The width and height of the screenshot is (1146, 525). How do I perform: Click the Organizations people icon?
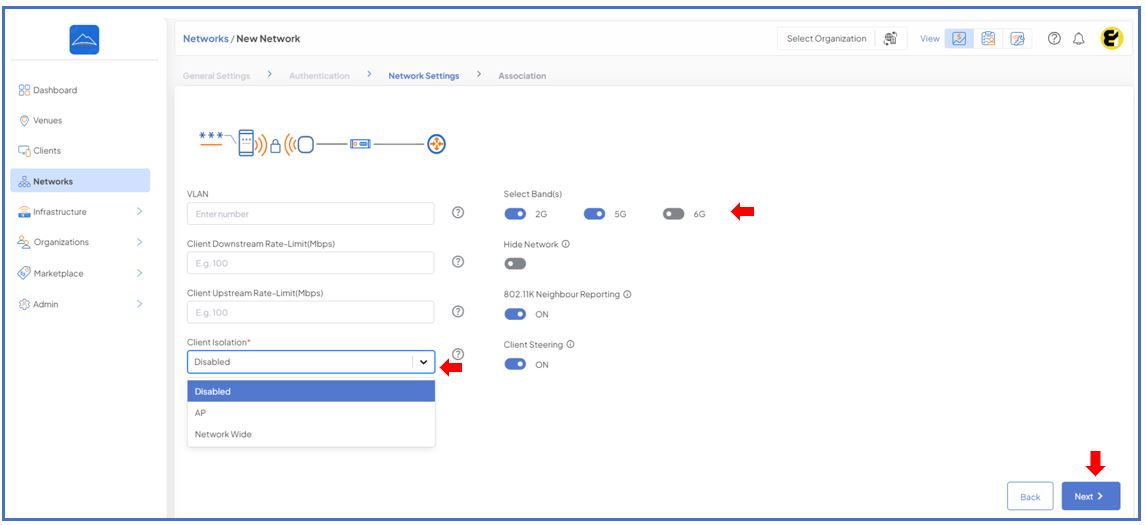click(x=24, y=242)
